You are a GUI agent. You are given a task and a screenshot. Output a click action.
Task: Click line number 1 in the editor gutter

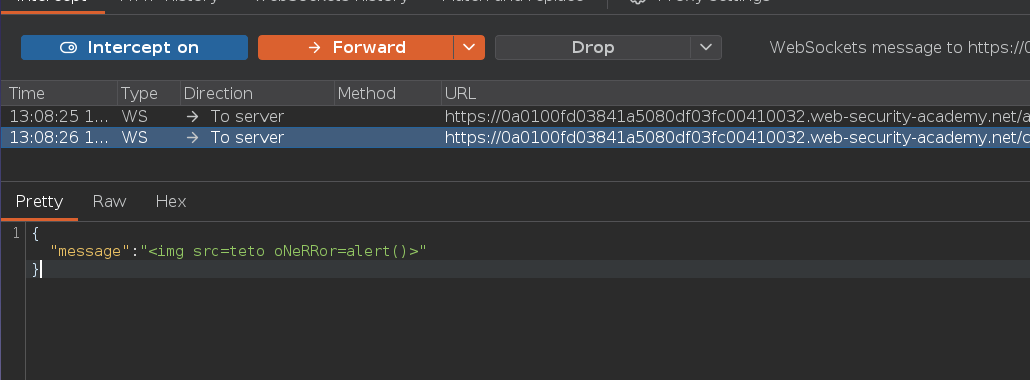pyautogui.click(x=16, y=233)
